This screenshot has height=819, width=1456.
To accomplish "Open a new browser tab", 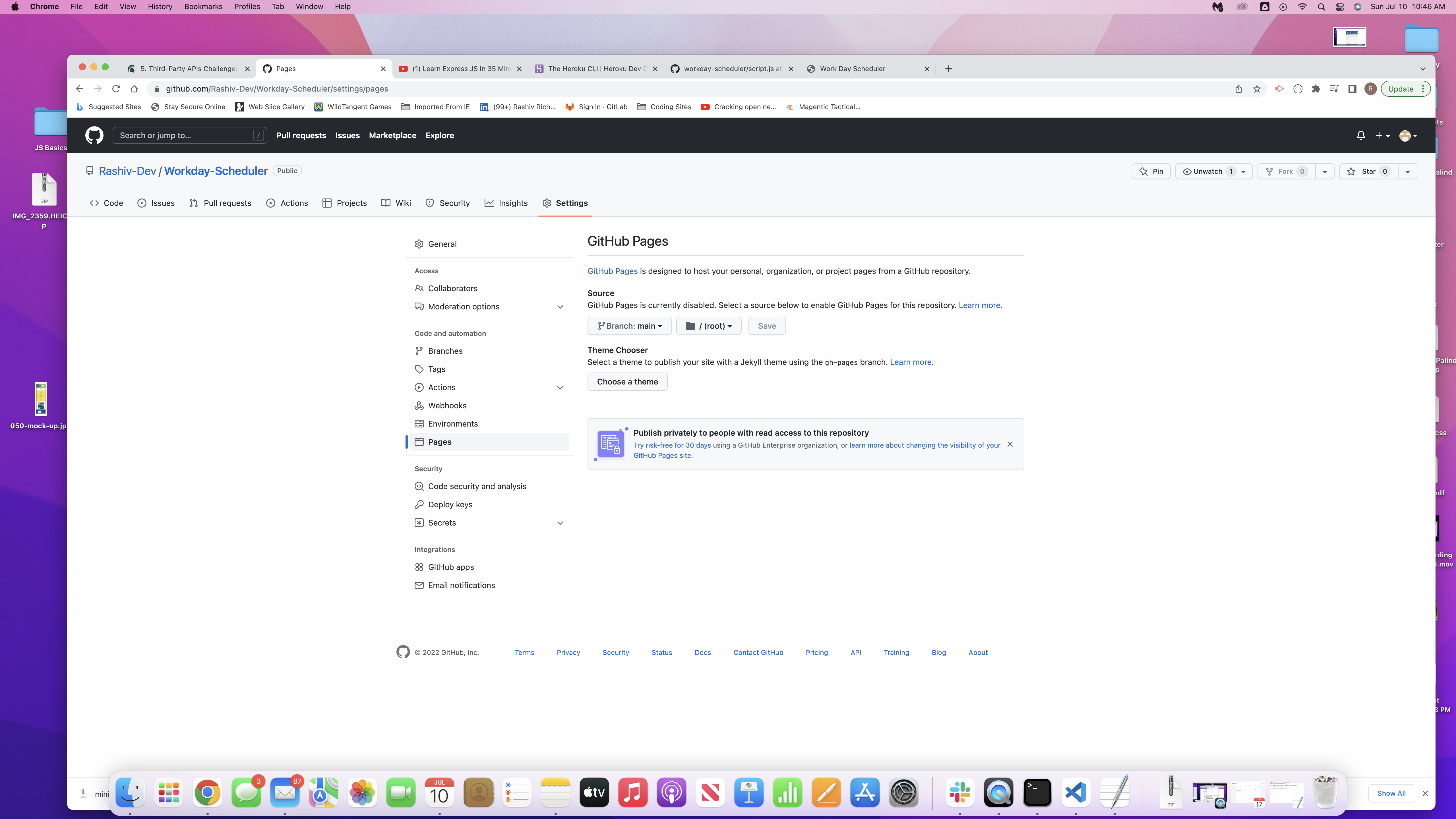I will [948, 68].
